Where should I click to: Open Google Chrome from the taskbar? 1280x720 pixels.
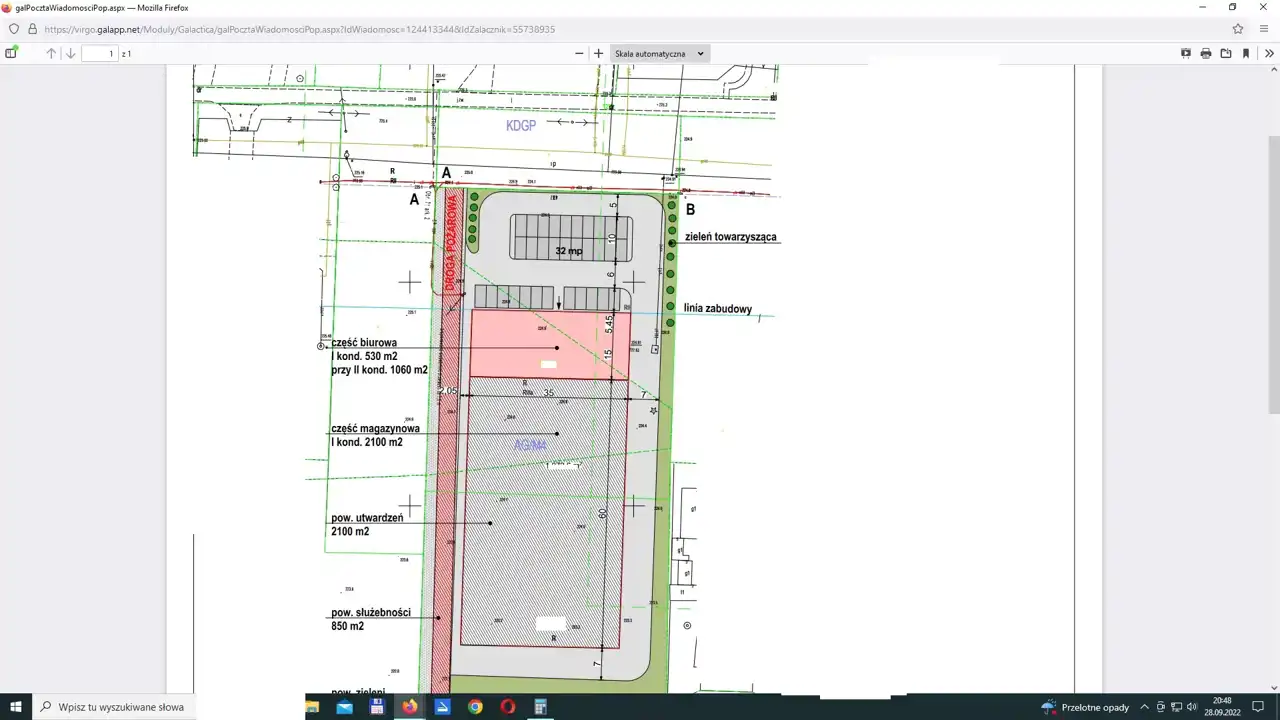[475, 707]
